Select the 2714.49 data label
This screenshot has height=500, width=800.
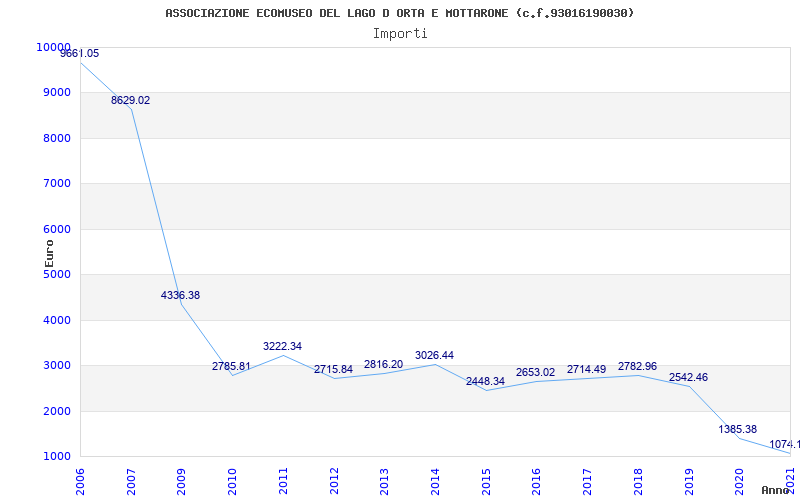pyautogui.click(x=586, y=369)
